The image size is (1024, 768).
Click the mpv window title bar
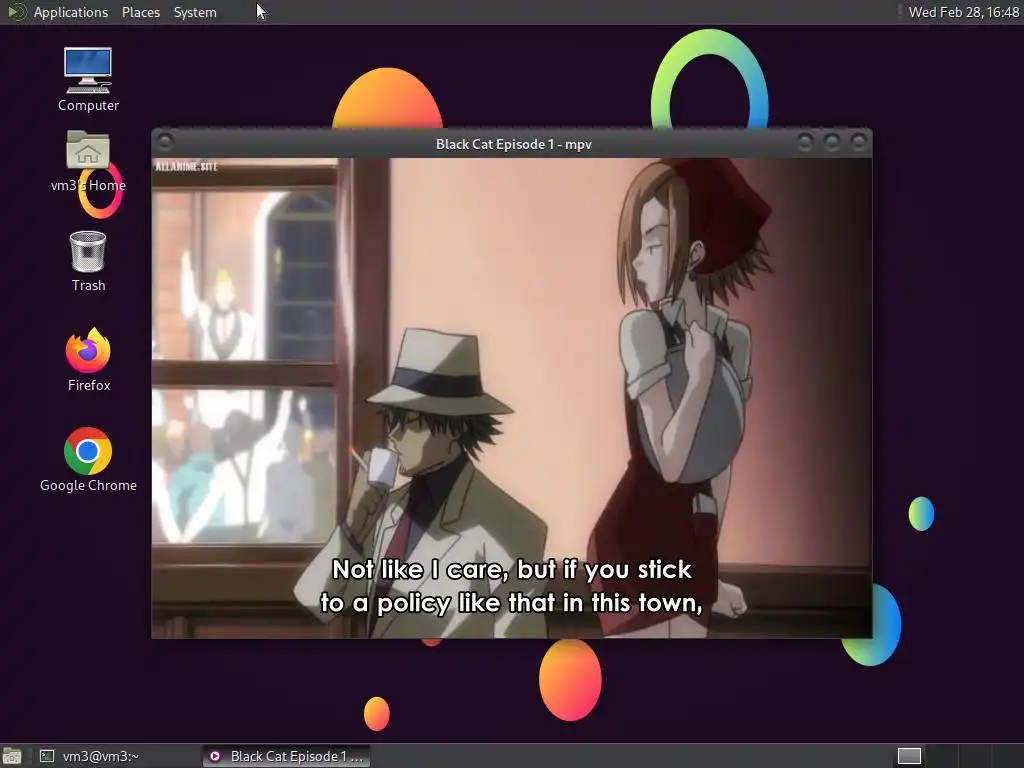point(513,144)
